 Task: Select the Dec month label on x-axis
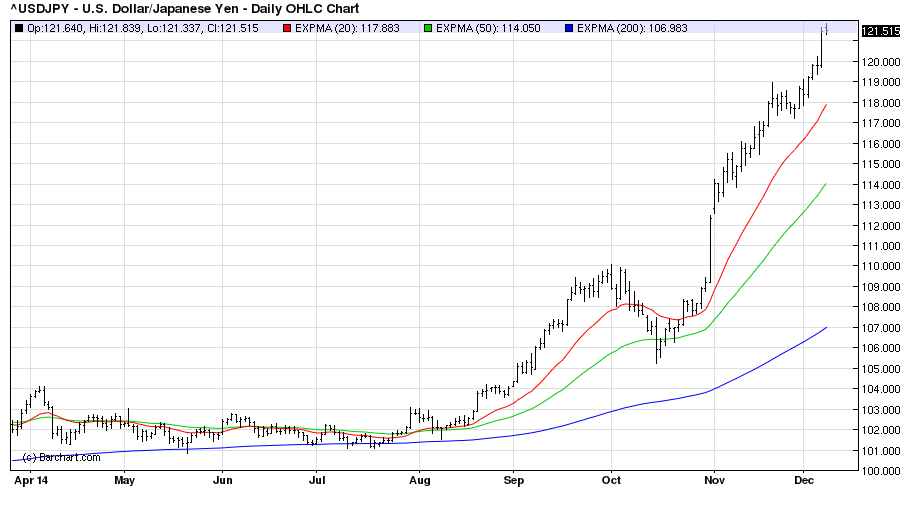click(803, 481)
